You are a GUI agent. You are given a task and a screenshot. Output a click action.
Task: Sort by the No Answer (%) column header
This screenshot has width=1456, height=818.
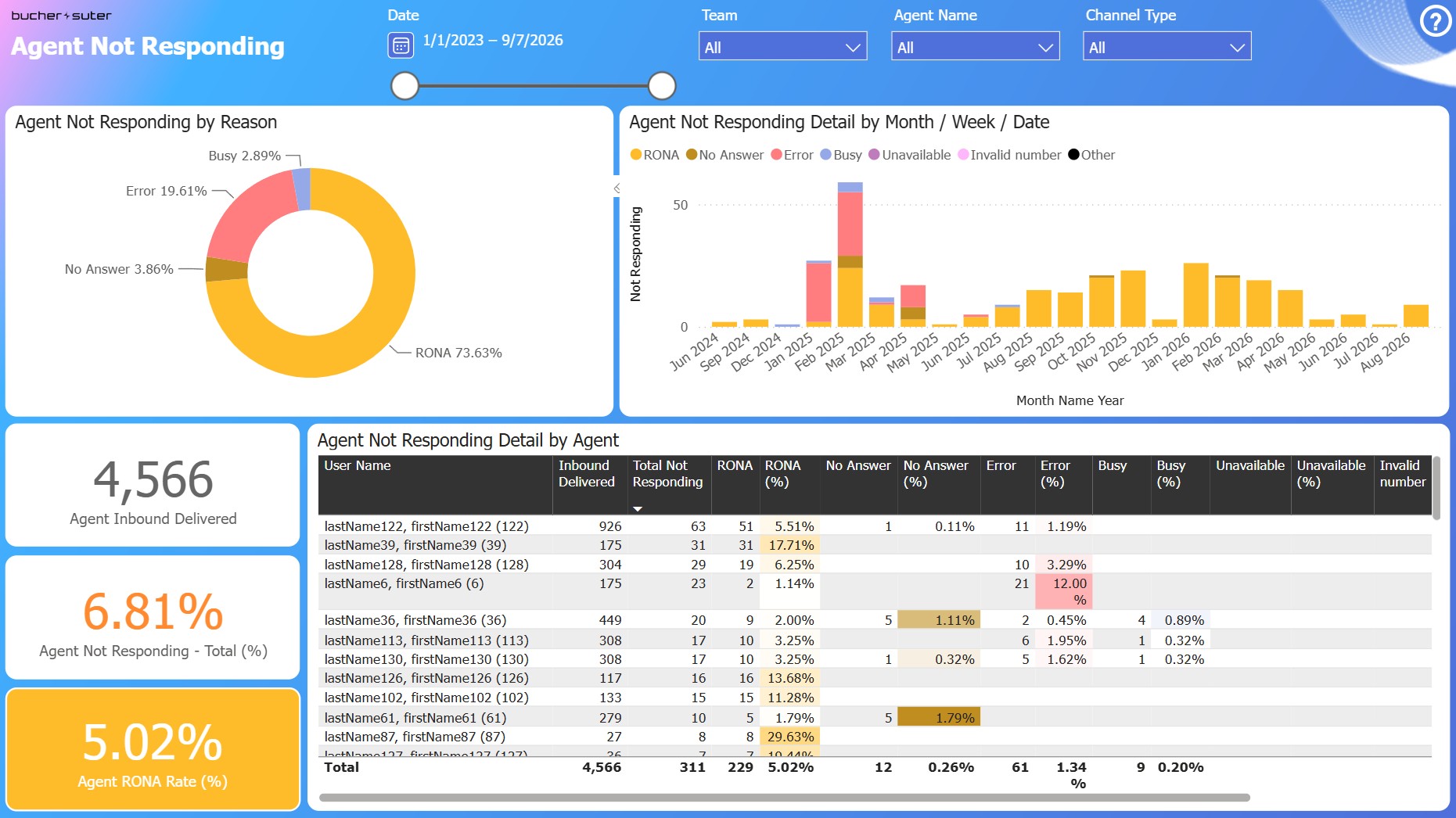(x=939, y=485)
